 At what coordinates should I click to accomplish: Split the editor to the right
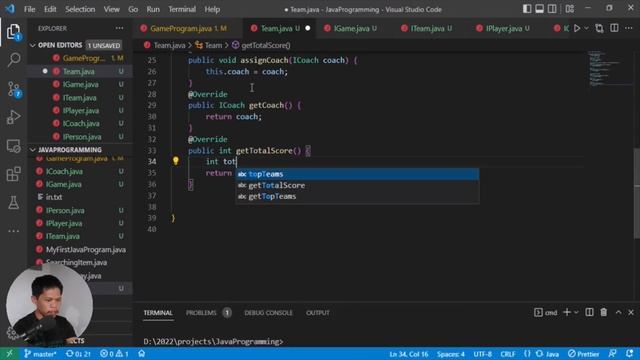(x=614, y=28)
